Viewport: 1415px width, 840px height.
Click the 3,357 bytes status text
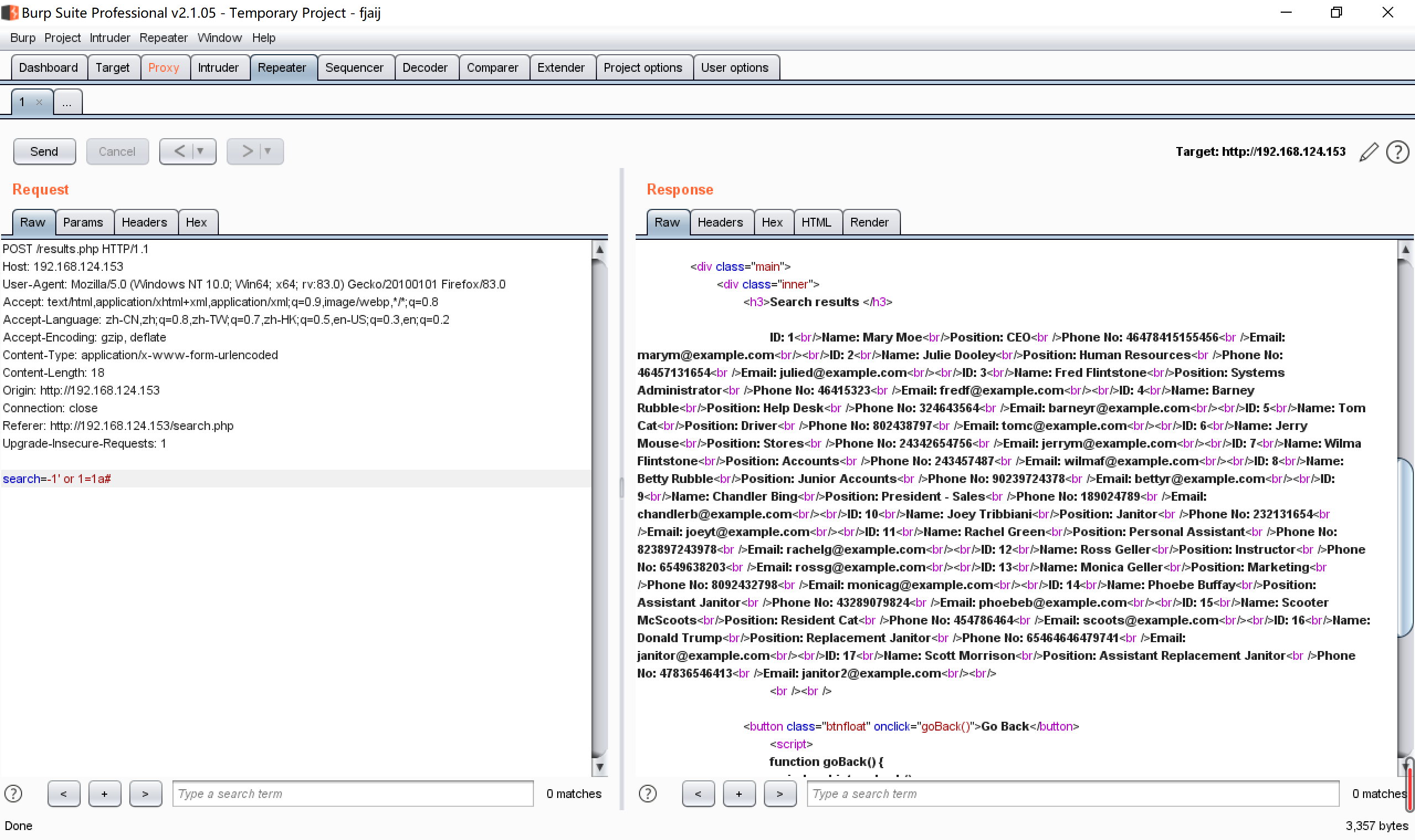tap(1376, 826)
